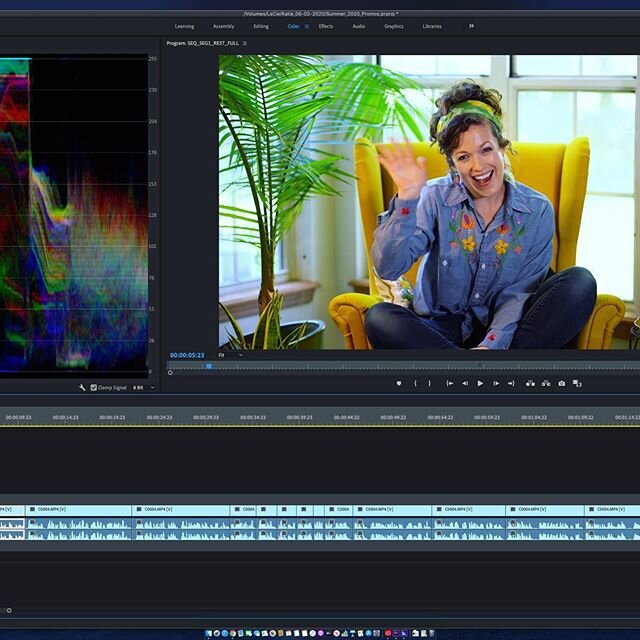
Task: Play the program sequence
Action: click(480, 383)
